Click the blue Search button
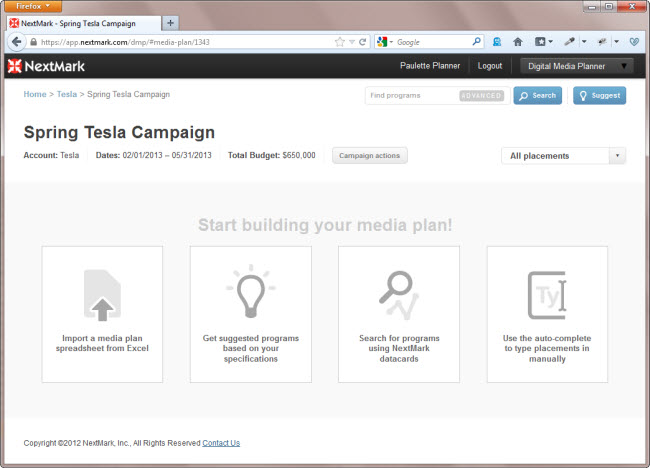Viewport: 650px width, 468px height. coord(538,95)
